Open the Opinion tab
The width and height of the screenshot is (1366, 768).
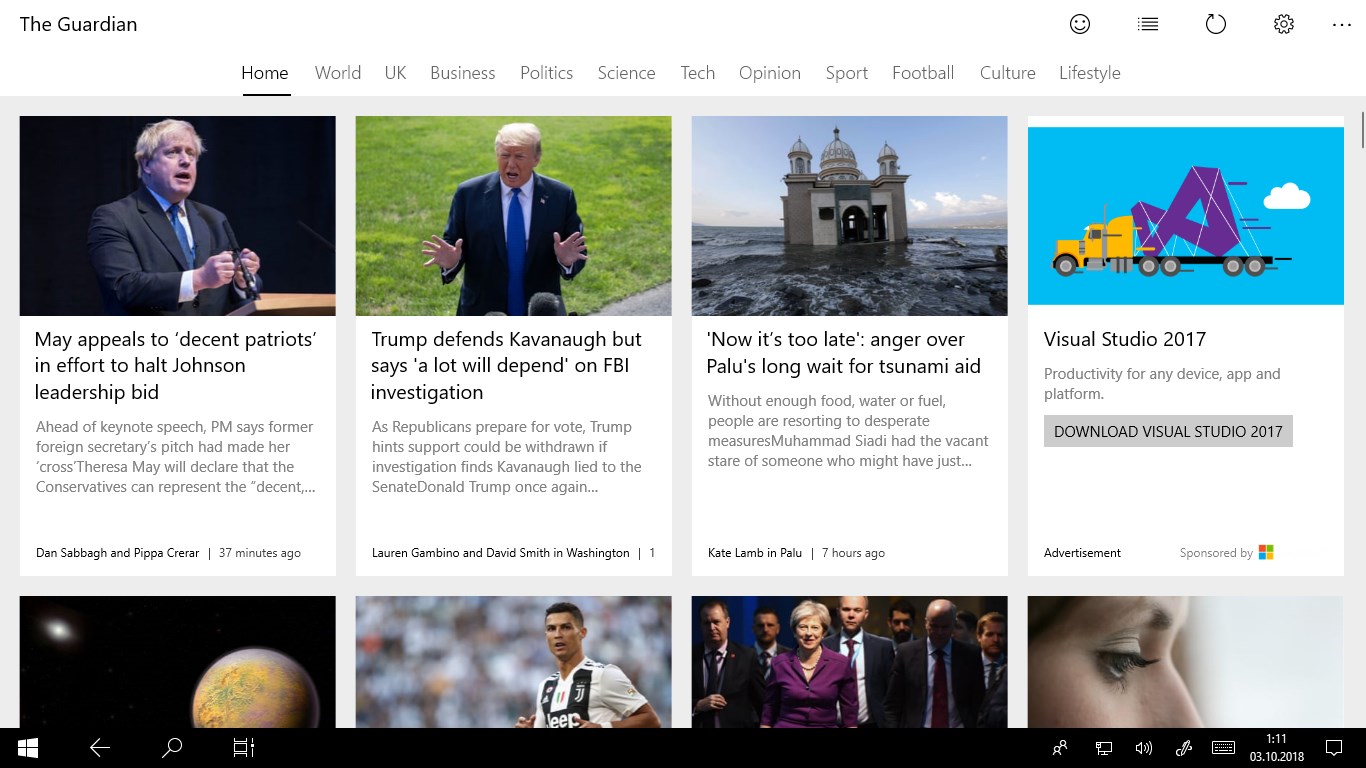[770, 73]
